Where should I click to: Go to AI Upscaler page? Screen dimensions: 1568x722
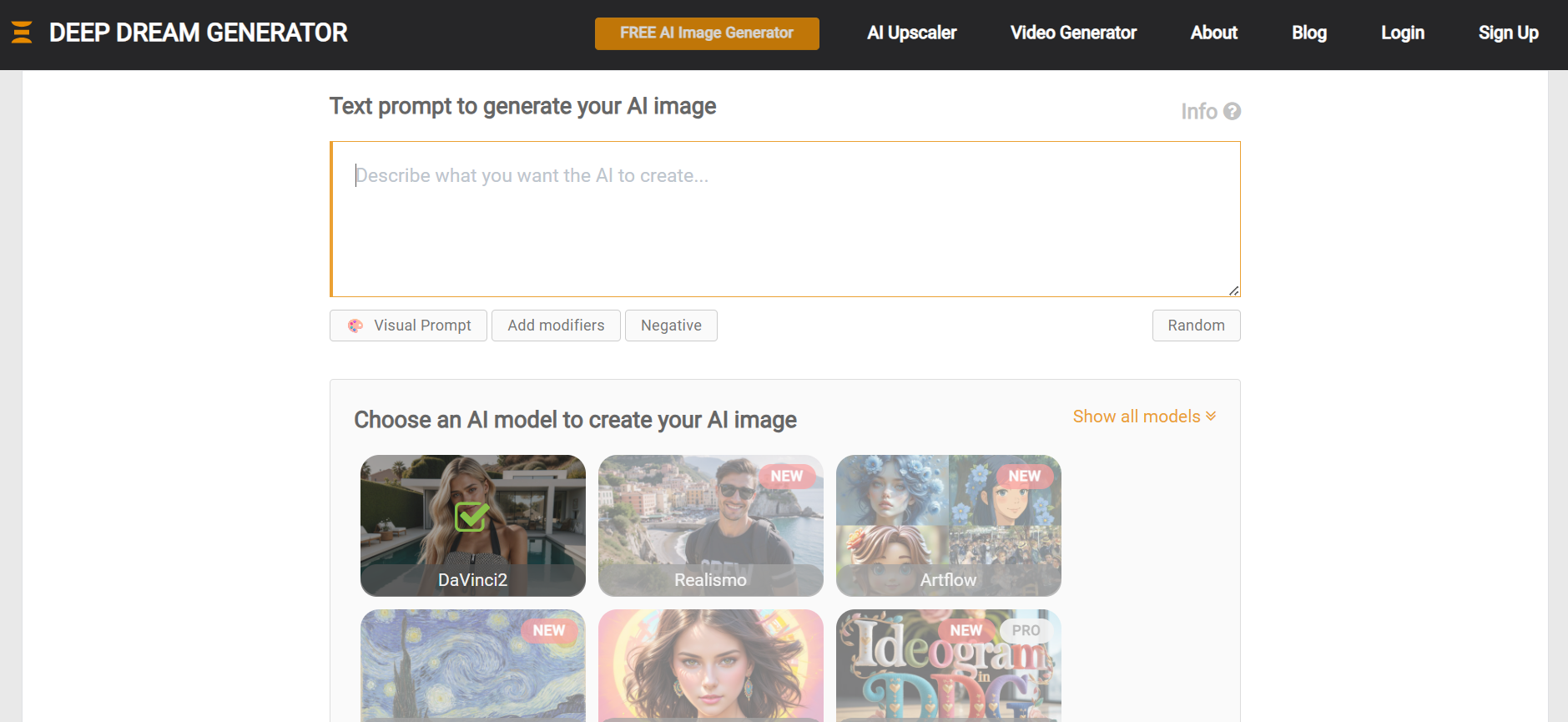point(911,33)
